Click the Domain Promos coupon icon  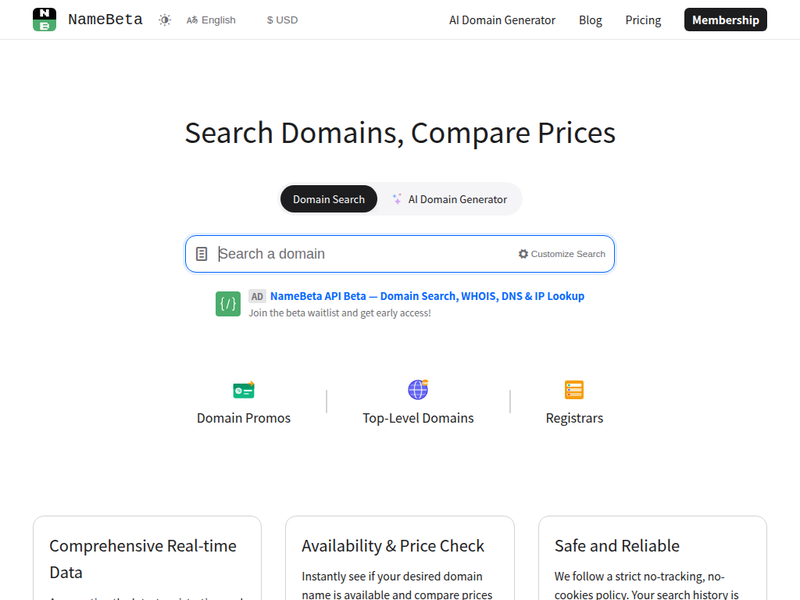[243, 390]
